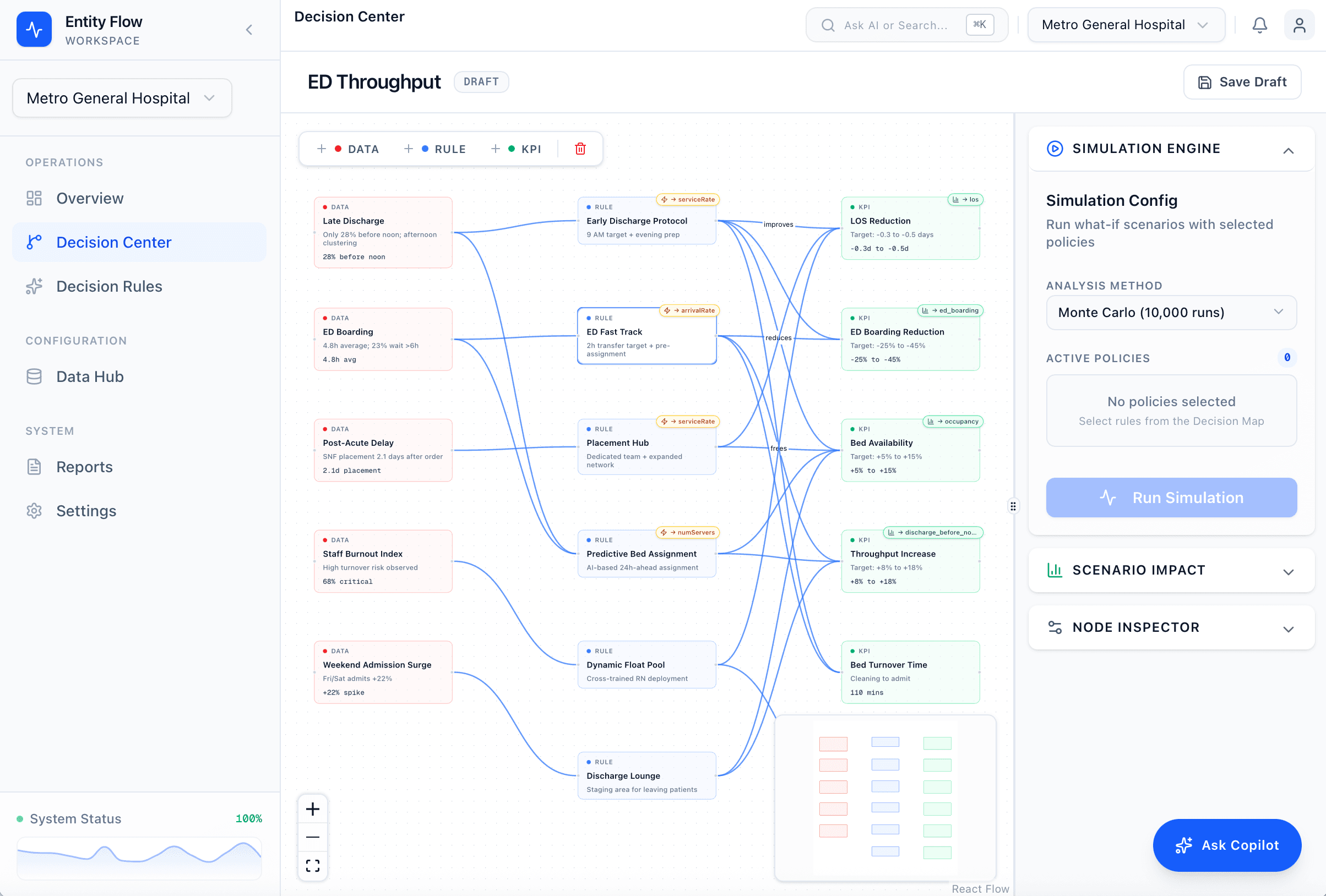Viewport: 1326px width, 896px height.
Task: Enter fullscreen canvas view
Action: click(x=313, y=866)
